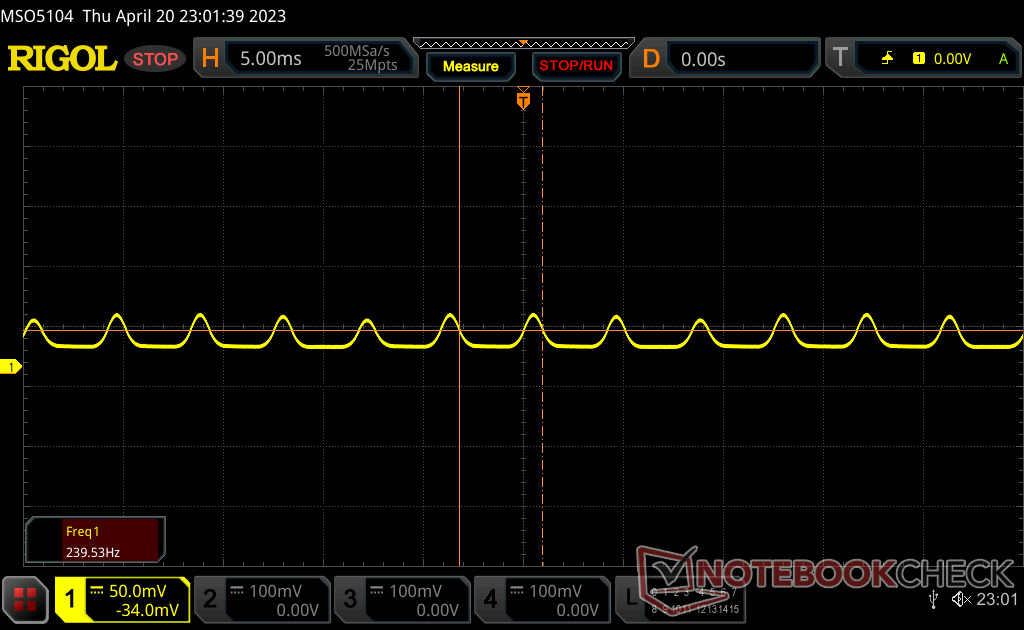Toggle channel 3 label
Image resolution: width=1024 pixels, height=630 pixels.
[350, 599]
